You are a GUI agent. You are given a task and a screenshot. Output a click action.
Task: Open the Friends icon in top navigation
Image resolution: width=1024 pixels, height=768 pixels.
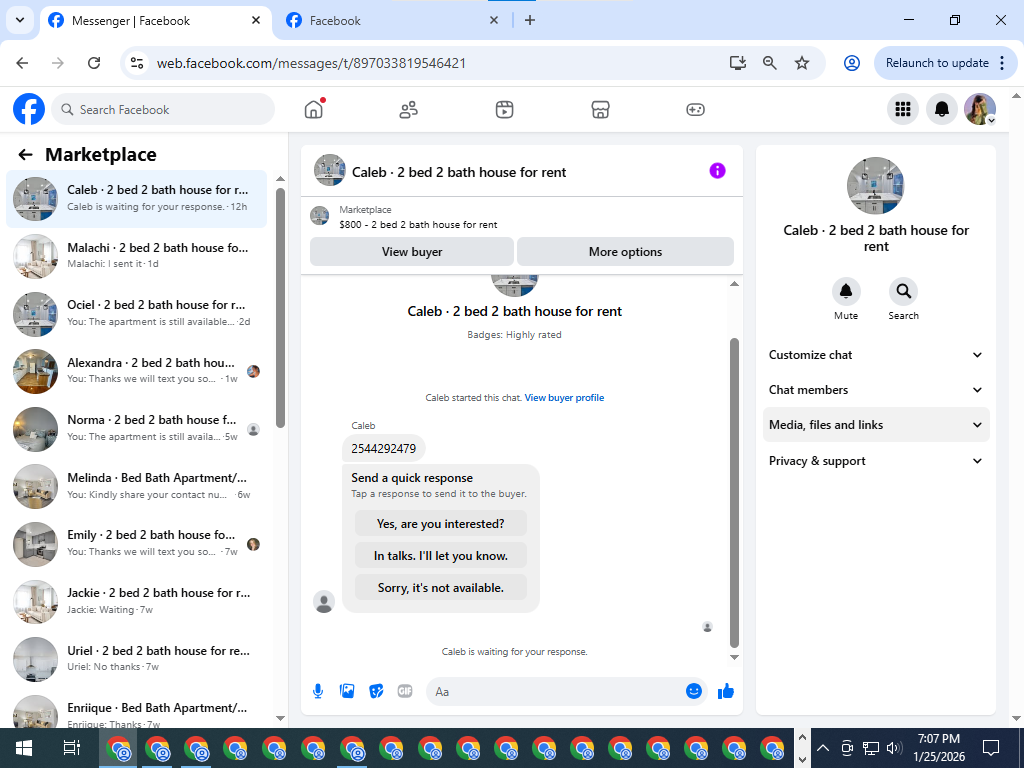[x=409, y=110]
